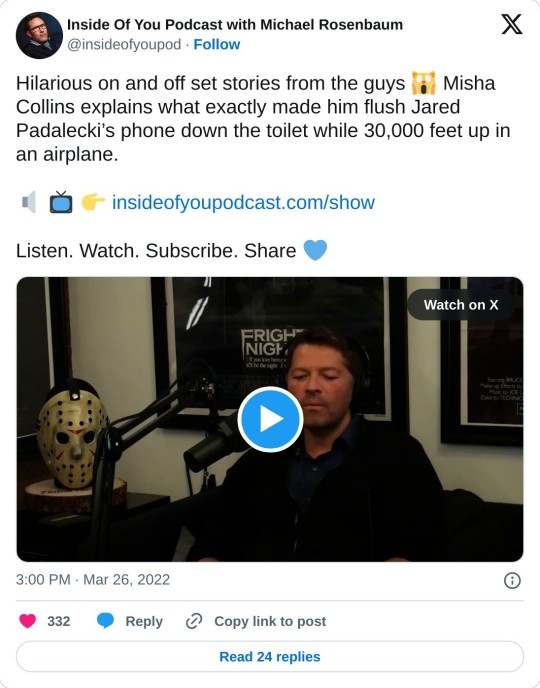This screenshot has height=688, width=540.
Task: Click the screaming cat emoji
Action: [x=423, y=83]
